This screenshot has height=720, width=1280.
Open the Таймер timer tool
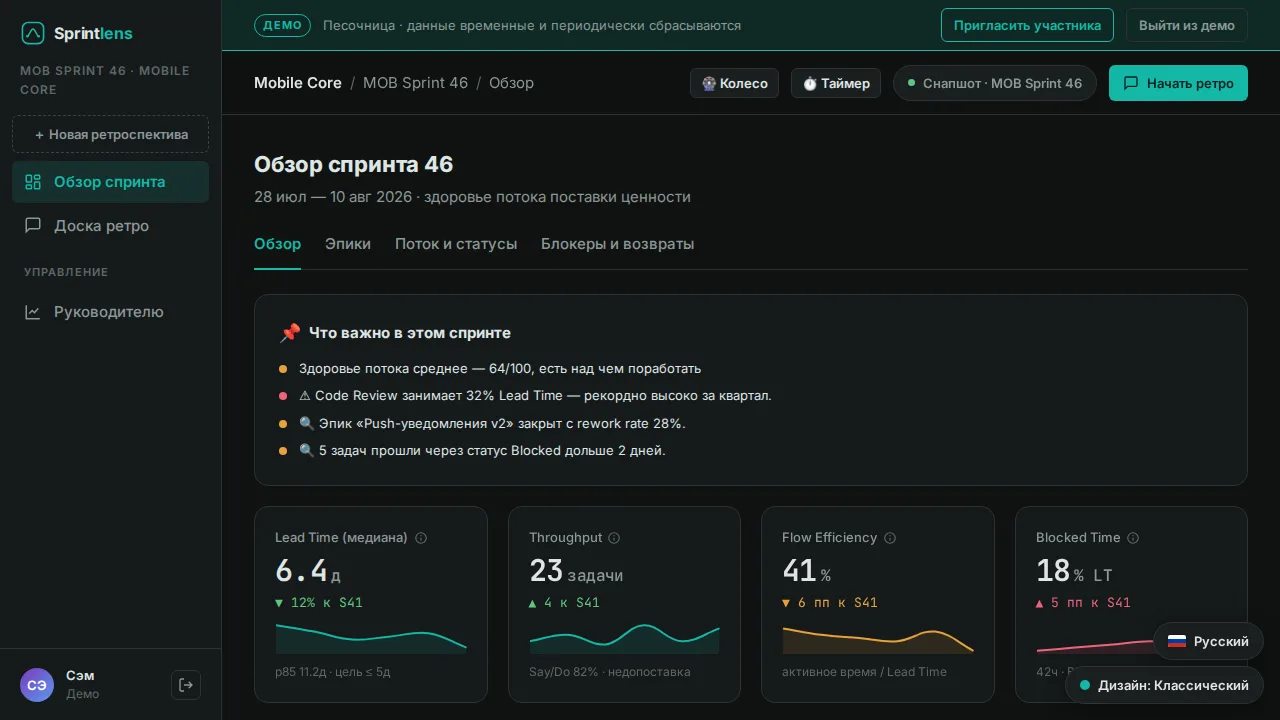click(x=836, y=83)
